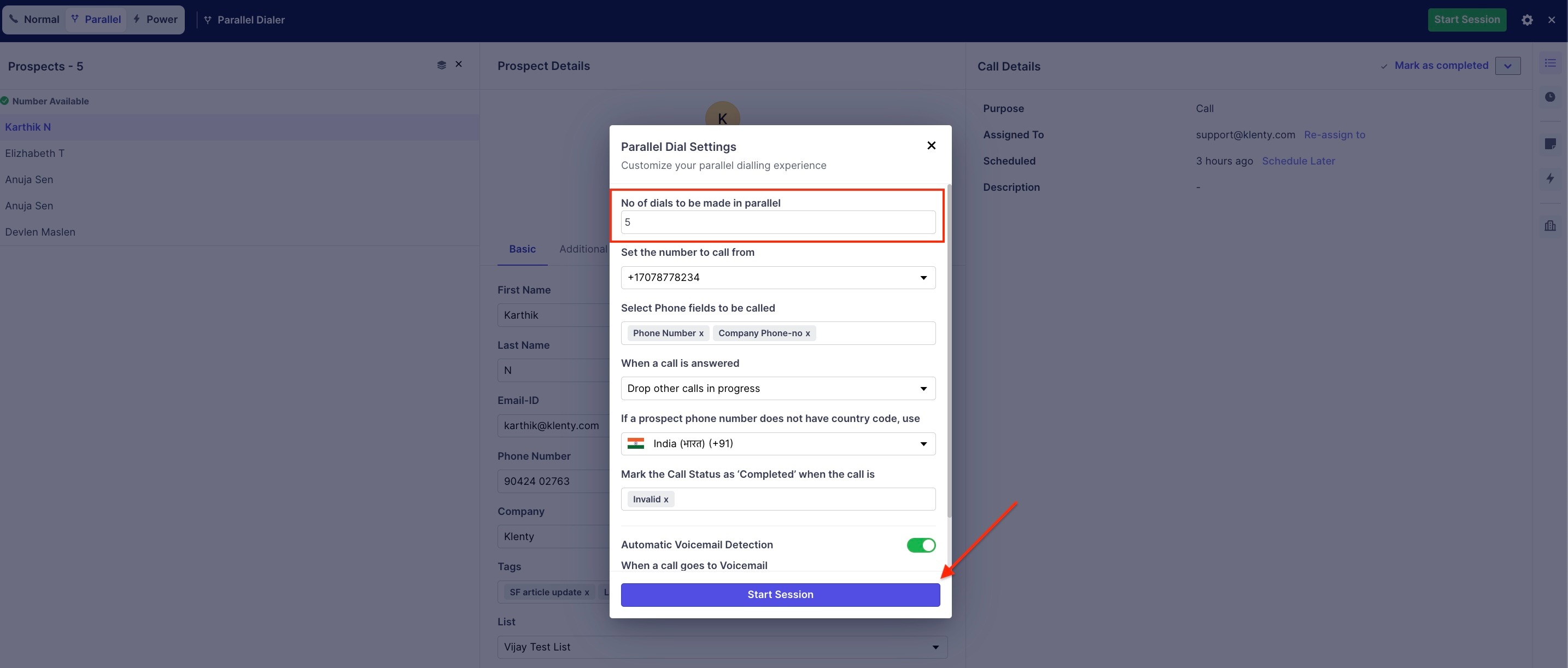Open the task list icon in right sidebar

pos(1550,63)
